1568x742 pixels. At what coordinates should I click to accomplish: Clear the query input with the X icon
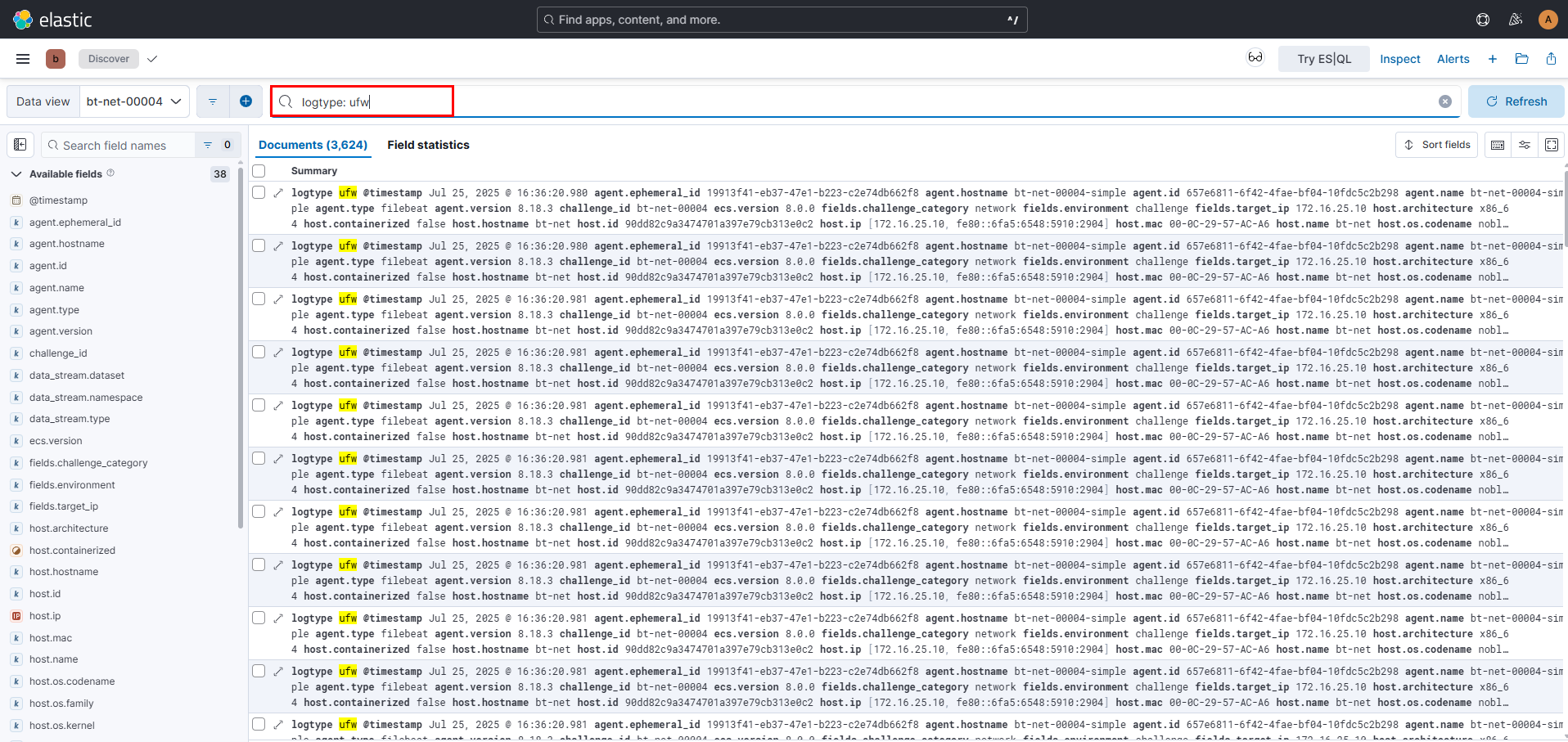click(1445, 101)
